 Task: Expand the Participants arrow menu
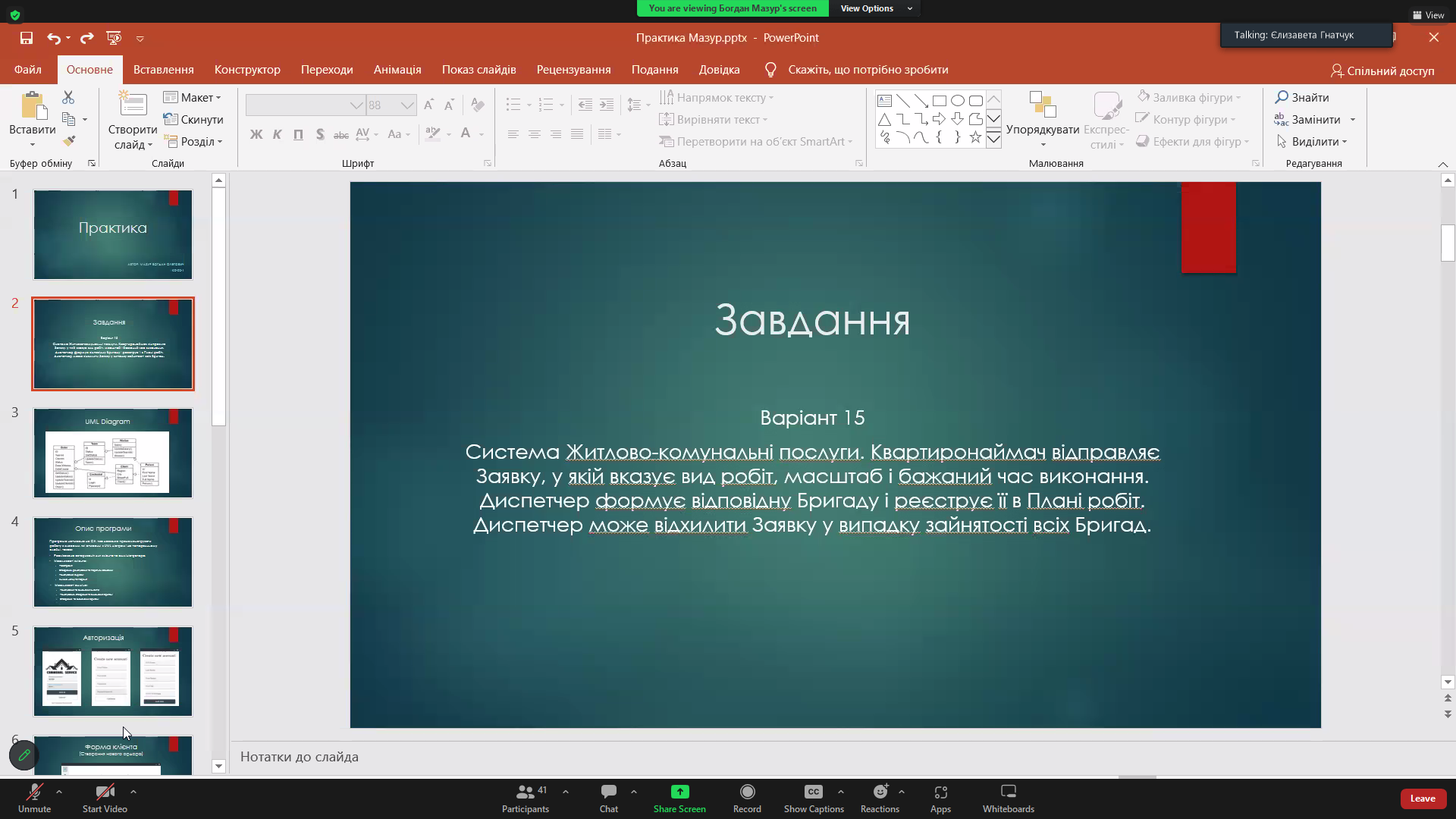(x=566, y=792)
